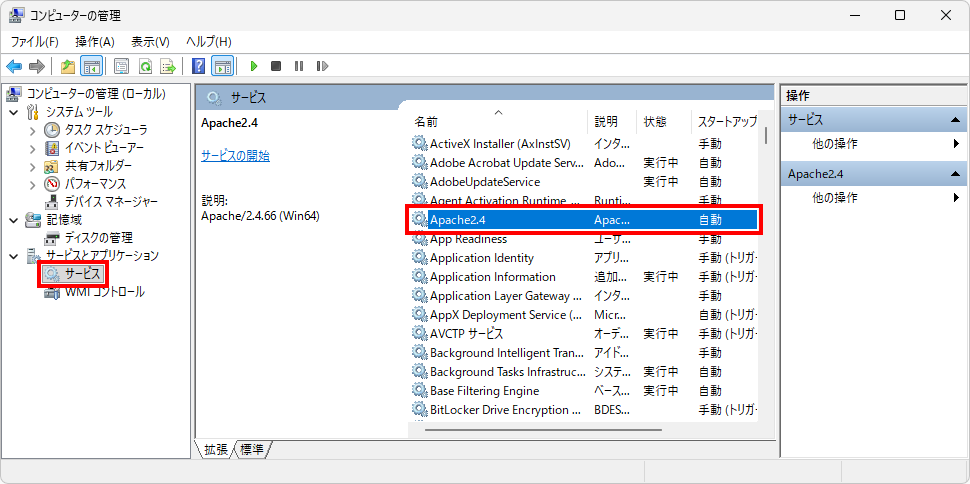970x484 pixels.
Task: Select the Application Layer Gateway service
Action: (584, 296)
